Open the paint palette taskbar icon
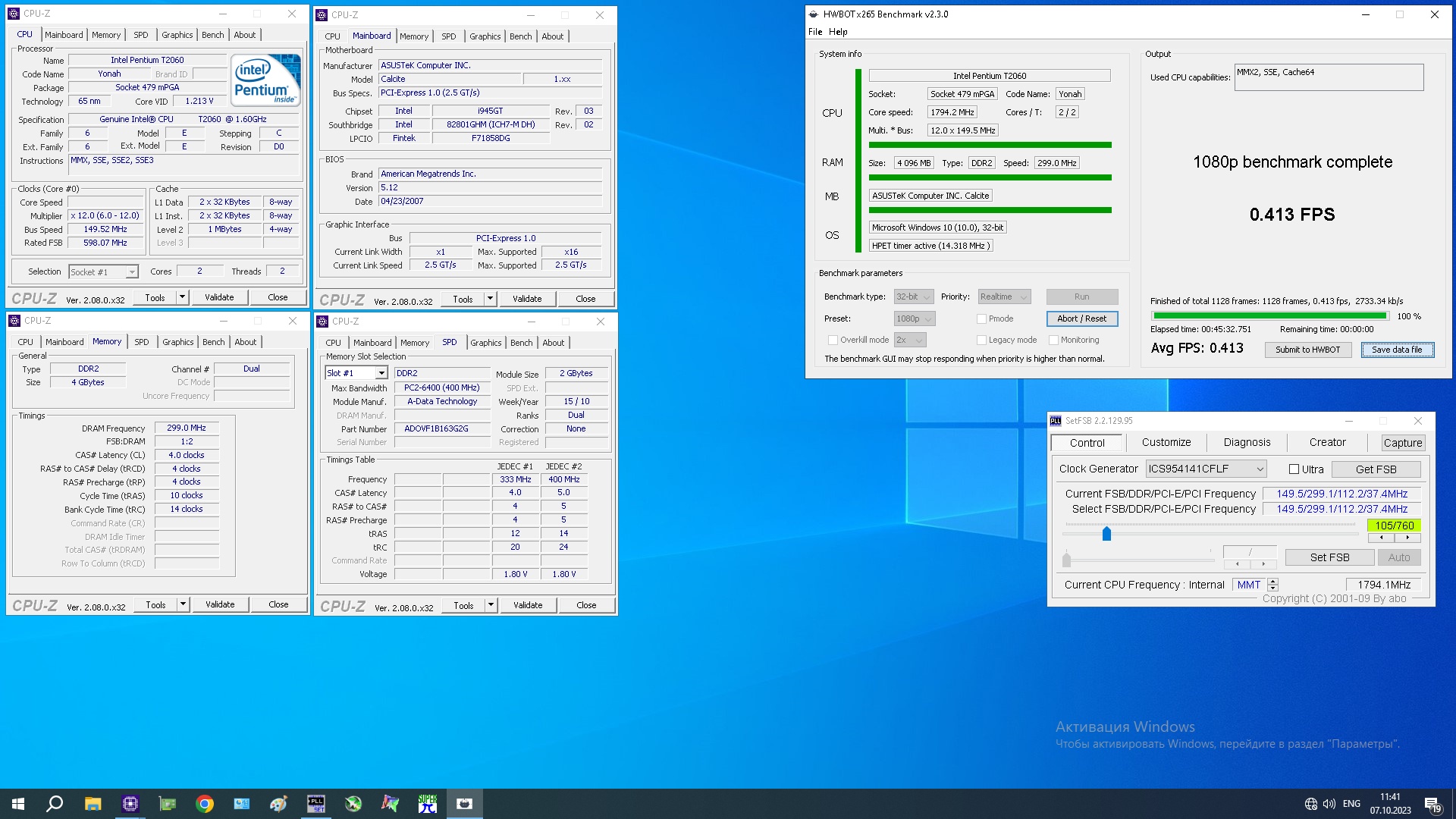 pyautogui.click(x=279, y=804)
